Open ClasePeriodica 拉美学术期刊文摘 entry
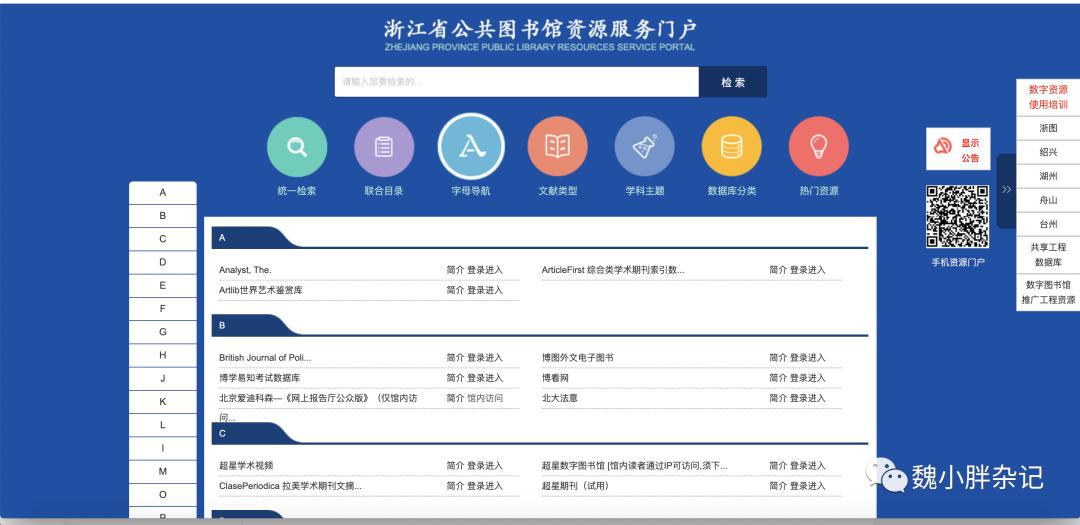1080x525 pixels. click(291, 486)
